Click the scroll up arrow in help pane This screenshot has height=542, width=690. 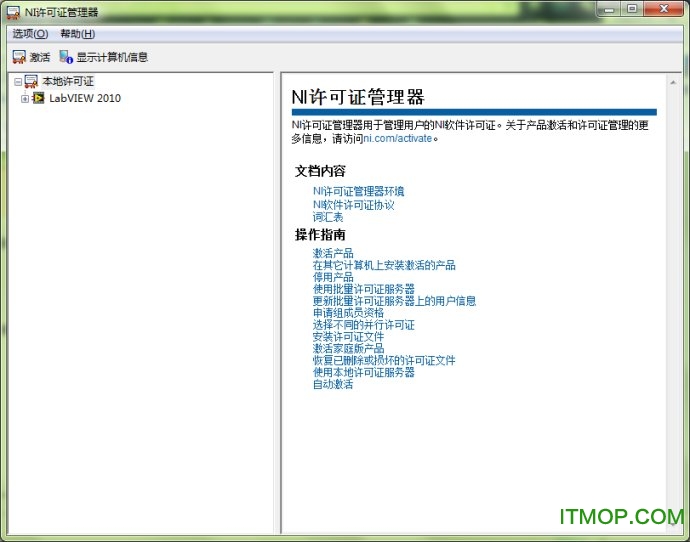pyautogui.click(x=673, y=82)
